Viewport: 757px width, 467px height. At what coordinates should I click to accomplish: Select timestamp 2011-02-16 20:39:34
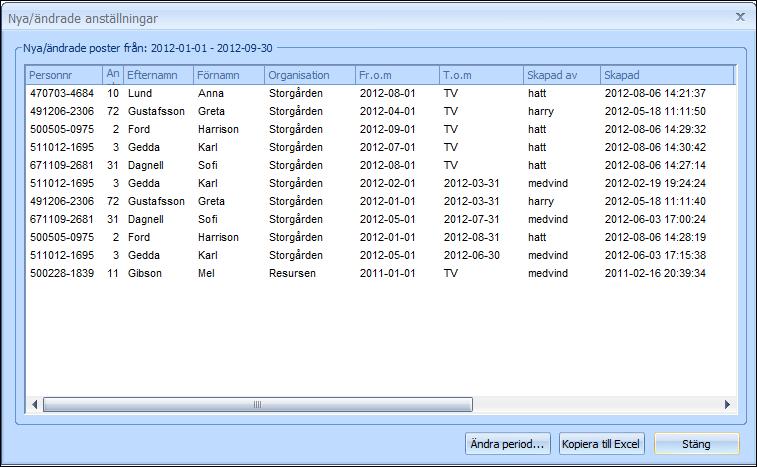pos(655,273)
